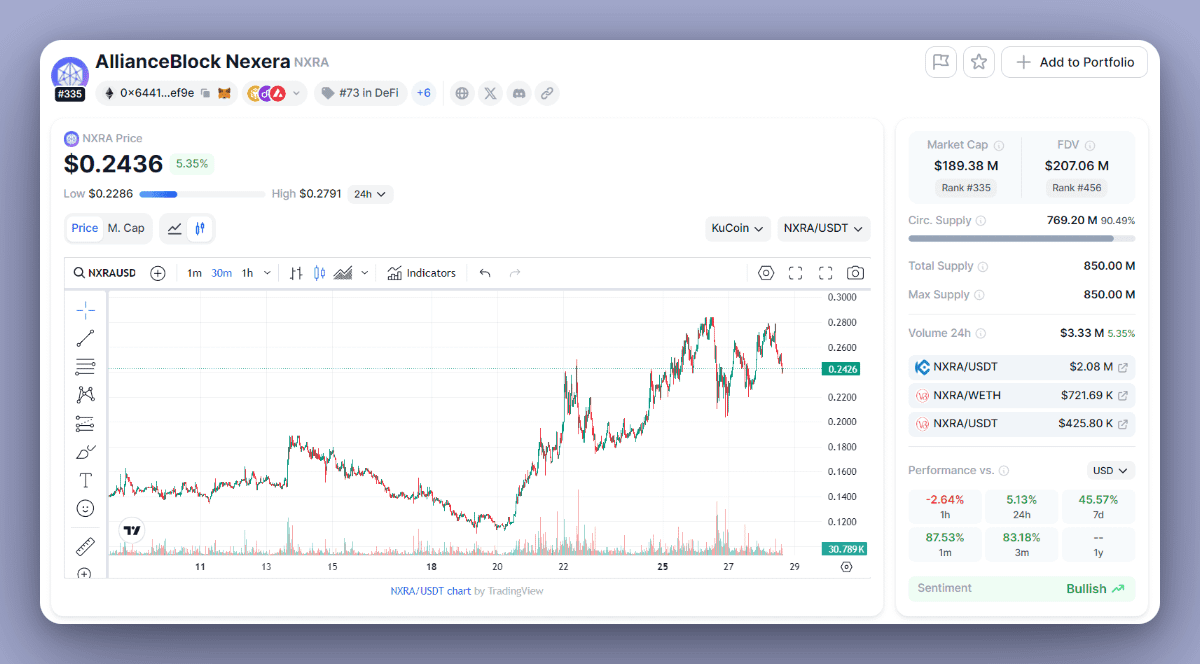This screenshot has height=664, width=1200.
Task: Open the NXRA/USDT chart link
Action: (x=430, y=591)
